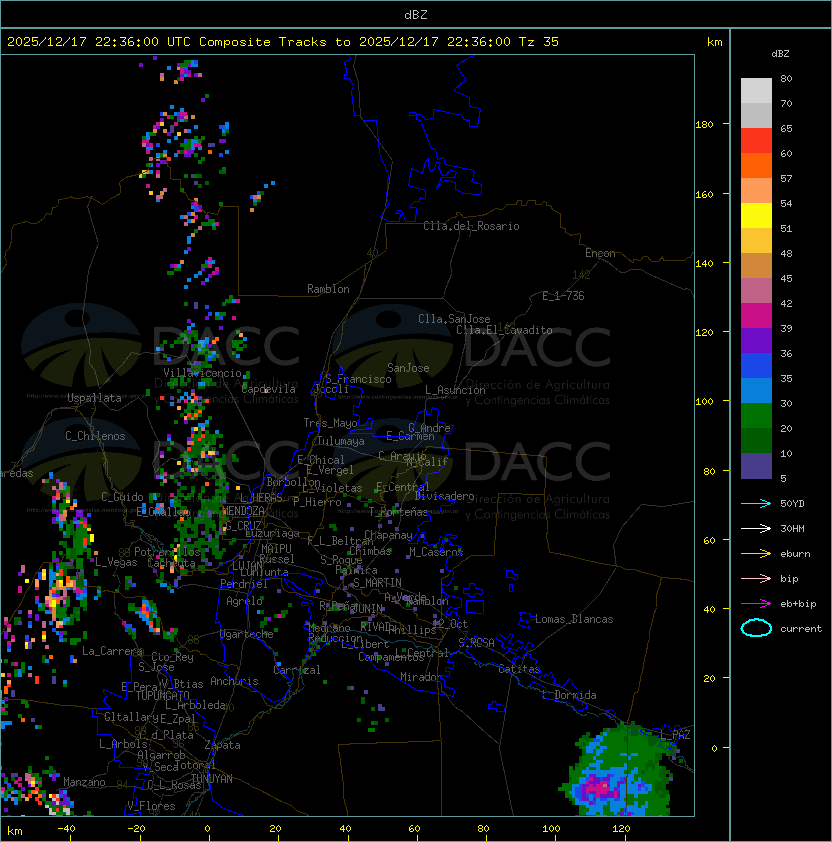Click the 39 dBZ purple color swatch
This screenshot has height=842, width=832.
[x=756, y=341]
